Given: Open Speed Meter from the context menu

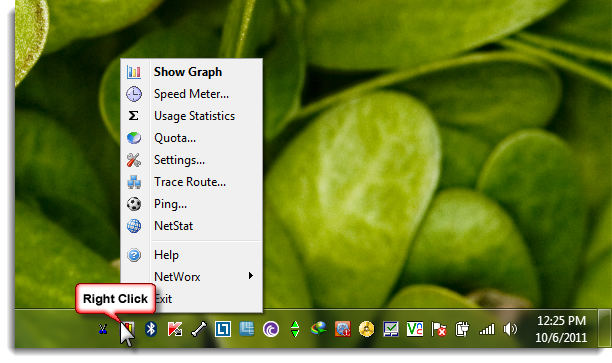Looking at the screenshot, I should click(x=191, y=94).
